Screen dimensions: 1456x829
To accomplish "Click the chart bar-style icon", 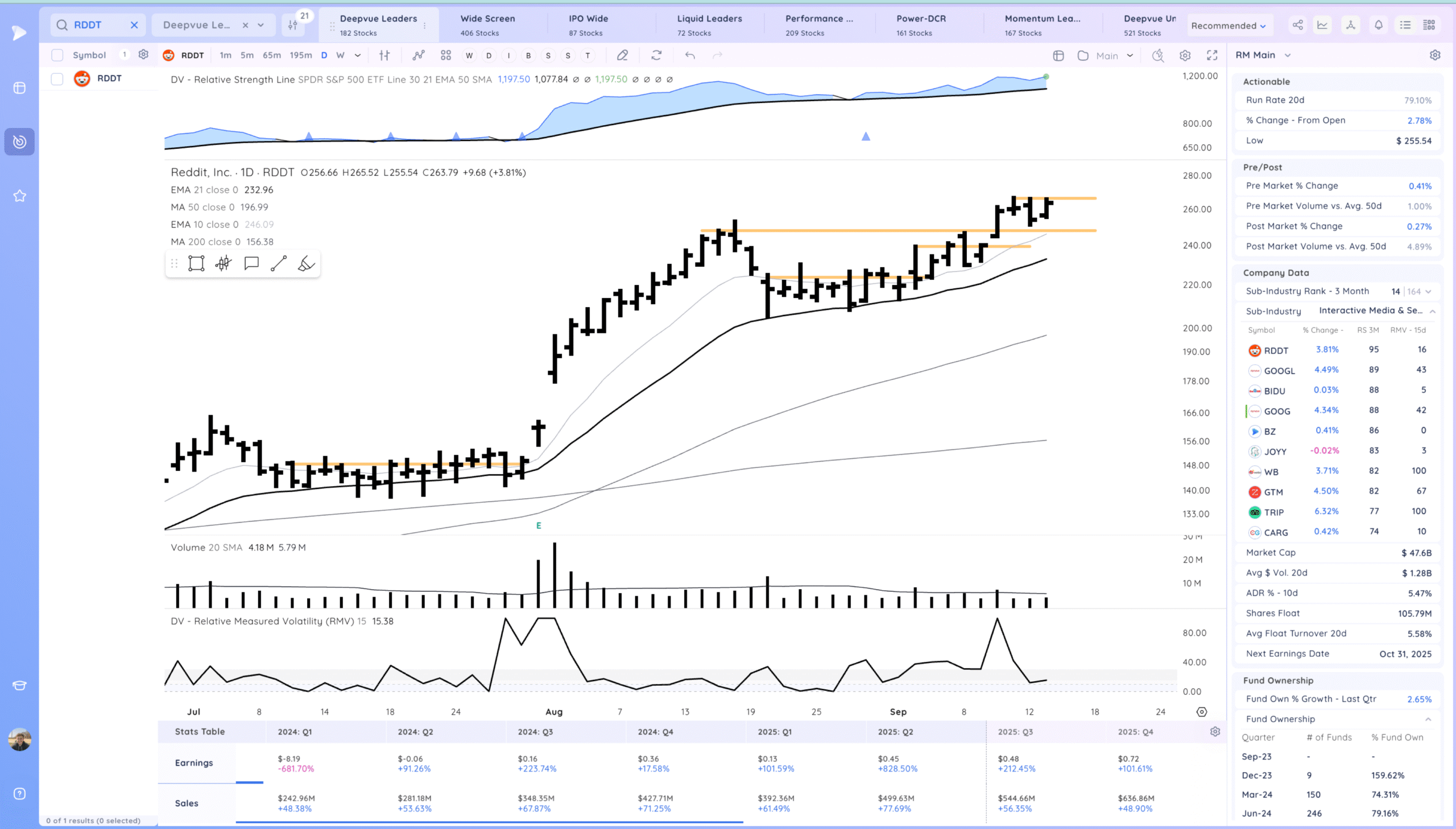I will pos(384,55).
